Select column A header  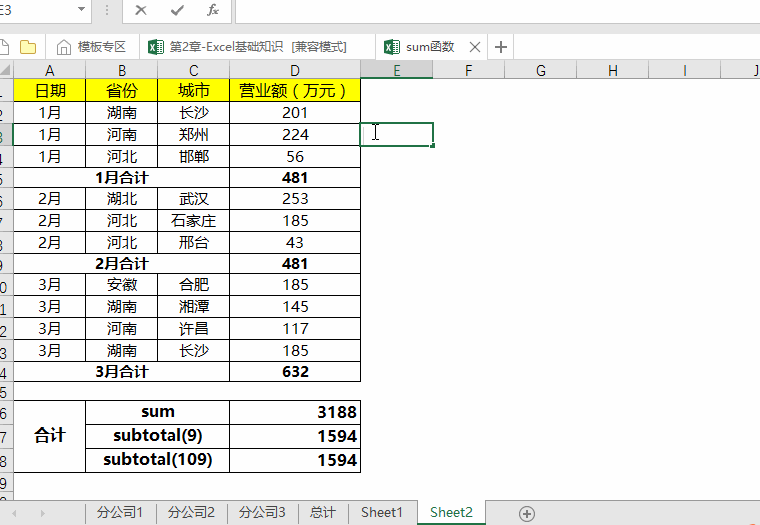[49, 71]
